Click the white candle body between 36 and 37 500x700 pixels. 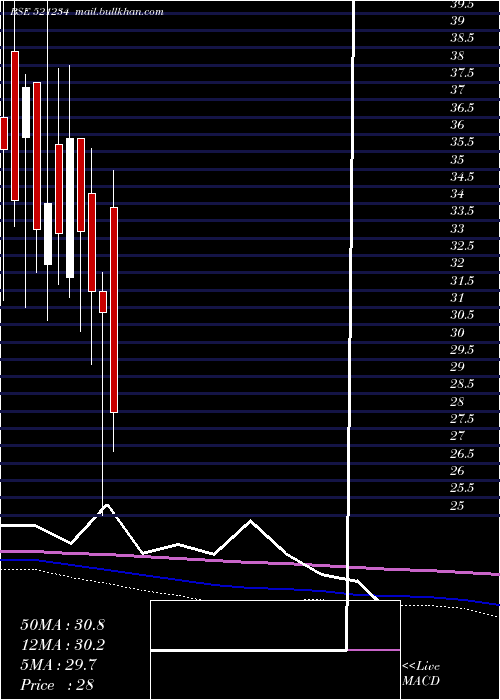26,112
